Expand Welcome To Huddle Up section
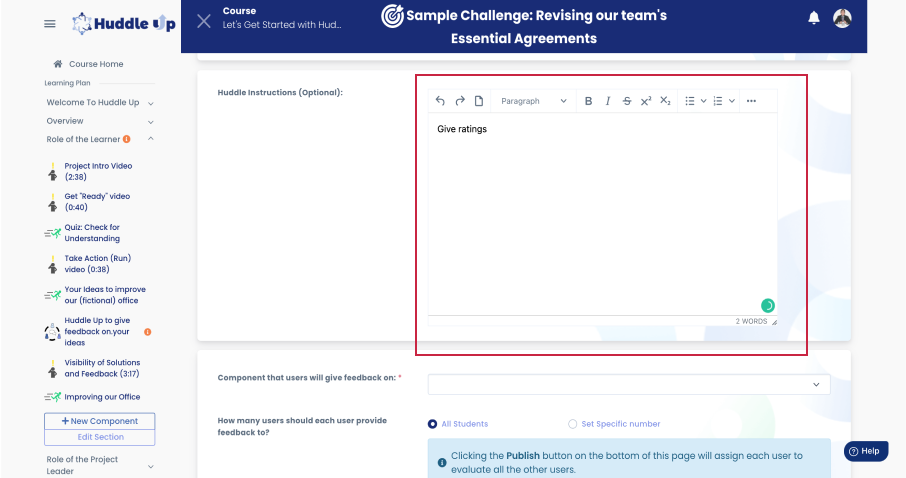Screen dimensions: 906x478 (x=151, y=103)
